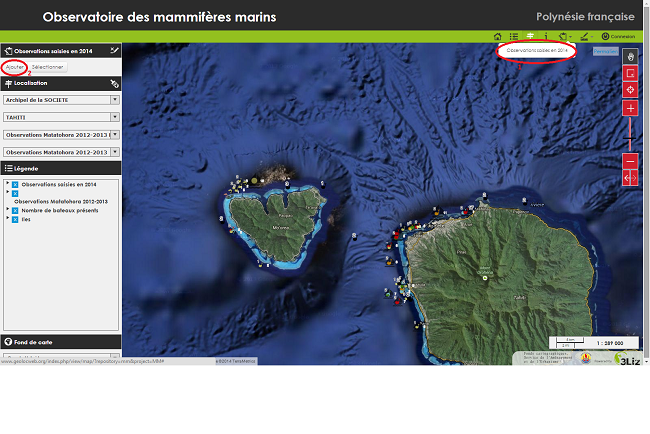The image size is (650, 434).
Task: Click the home icon in green toolbar
Action: coord(496,36)
